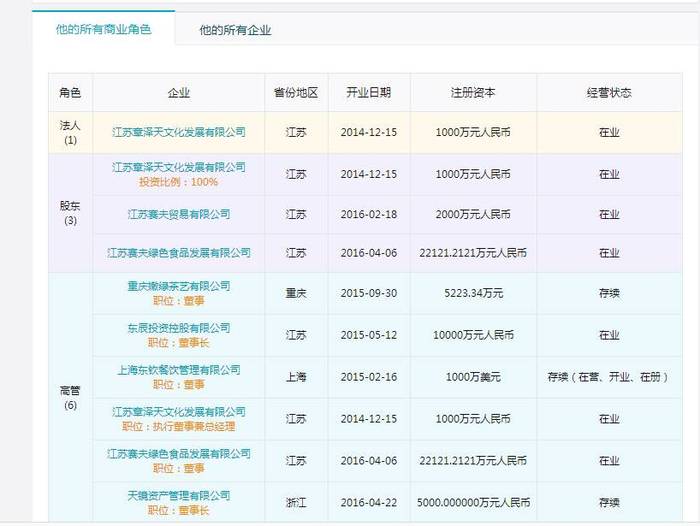Open the 重庆嫩绿茶艺有限公司 company link

click(179, 286)
